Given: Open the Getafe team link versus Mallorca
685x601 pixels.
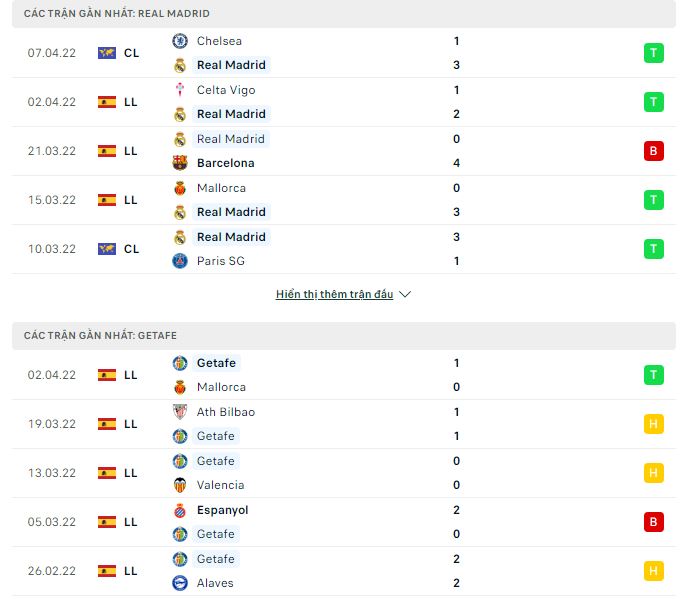Looking at the screenshot, I should (216, 363).
